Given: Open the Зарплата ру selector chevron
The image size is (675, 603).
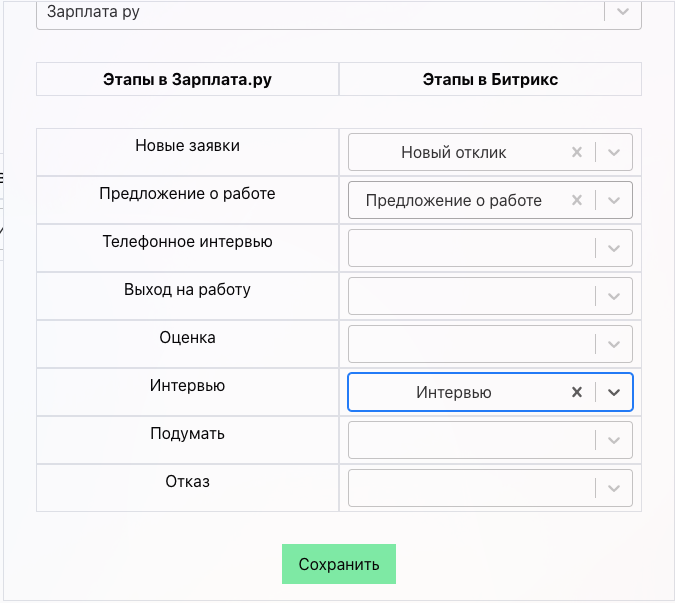Looking at the screenshot, I should click(622, 12).
